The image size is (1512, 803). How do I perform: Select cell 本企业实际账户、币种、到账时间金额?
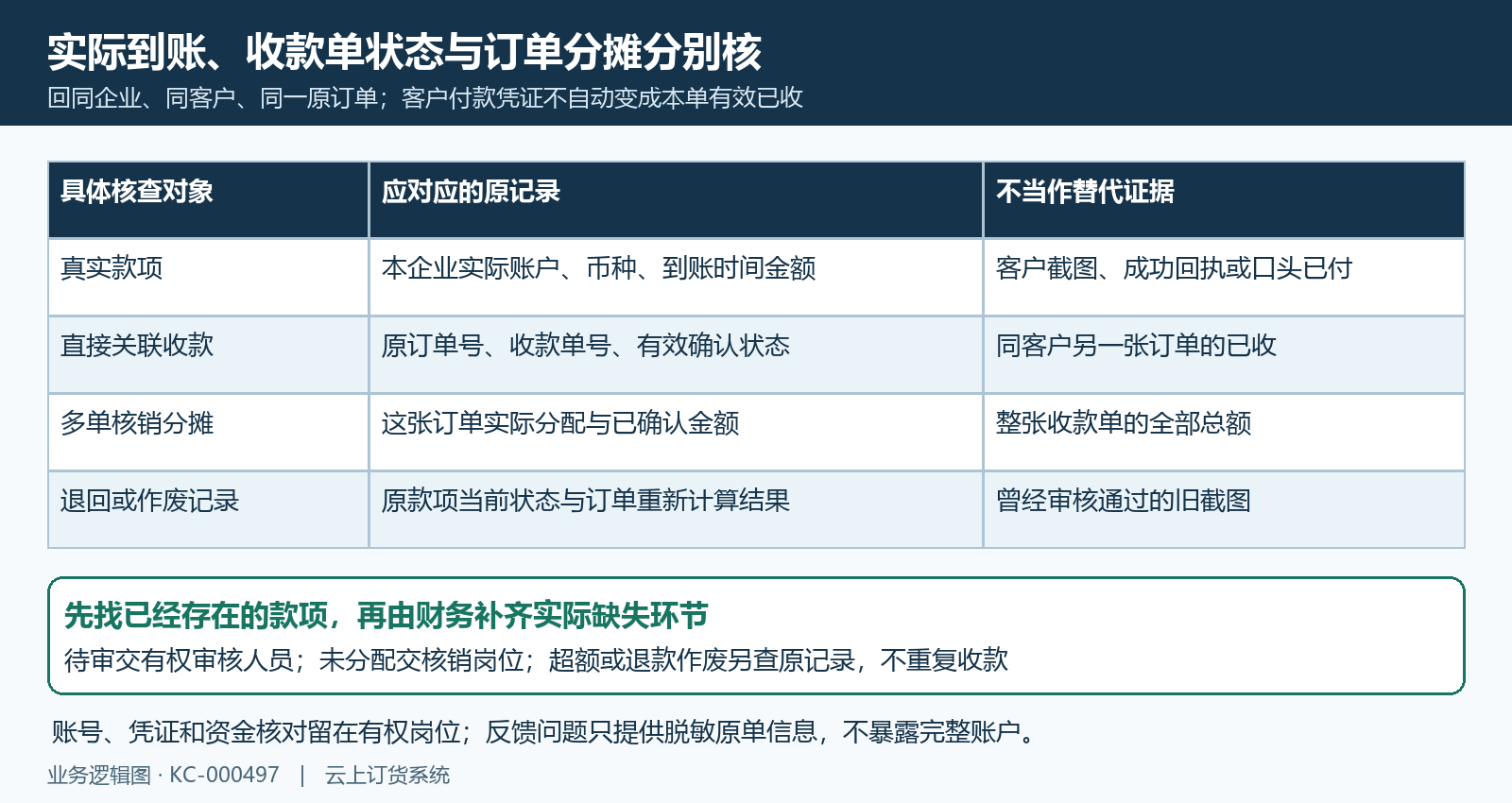click(676, 278)
